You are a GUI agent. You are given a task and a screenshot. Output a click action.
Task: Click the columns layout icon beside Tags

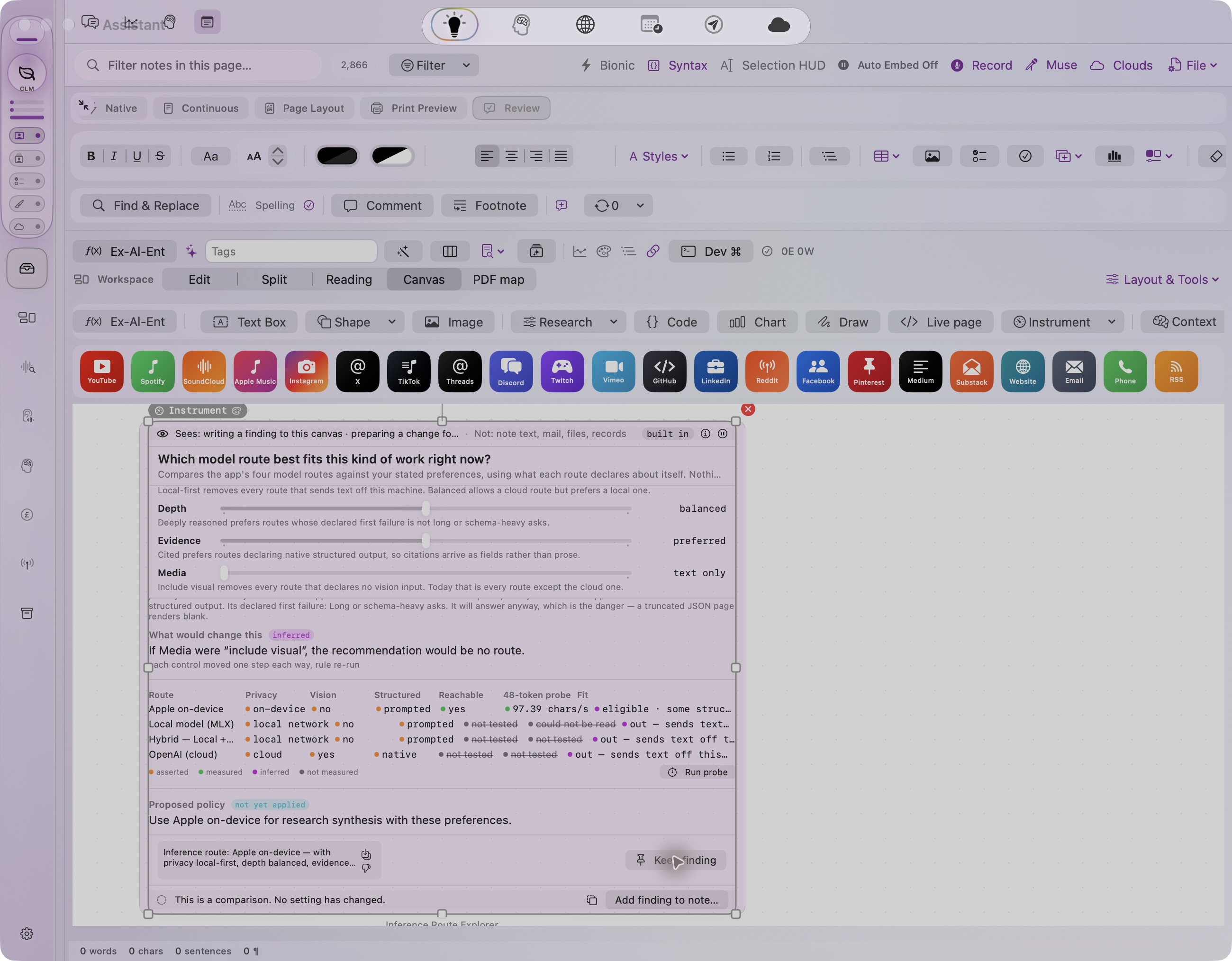pos(450,252)
